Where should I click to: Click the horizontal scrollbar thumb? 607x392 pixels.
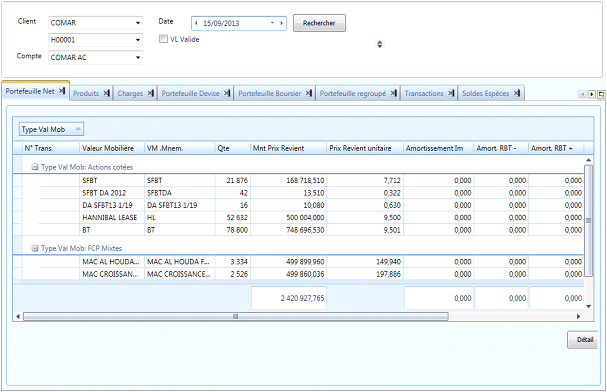click(236, 317)
